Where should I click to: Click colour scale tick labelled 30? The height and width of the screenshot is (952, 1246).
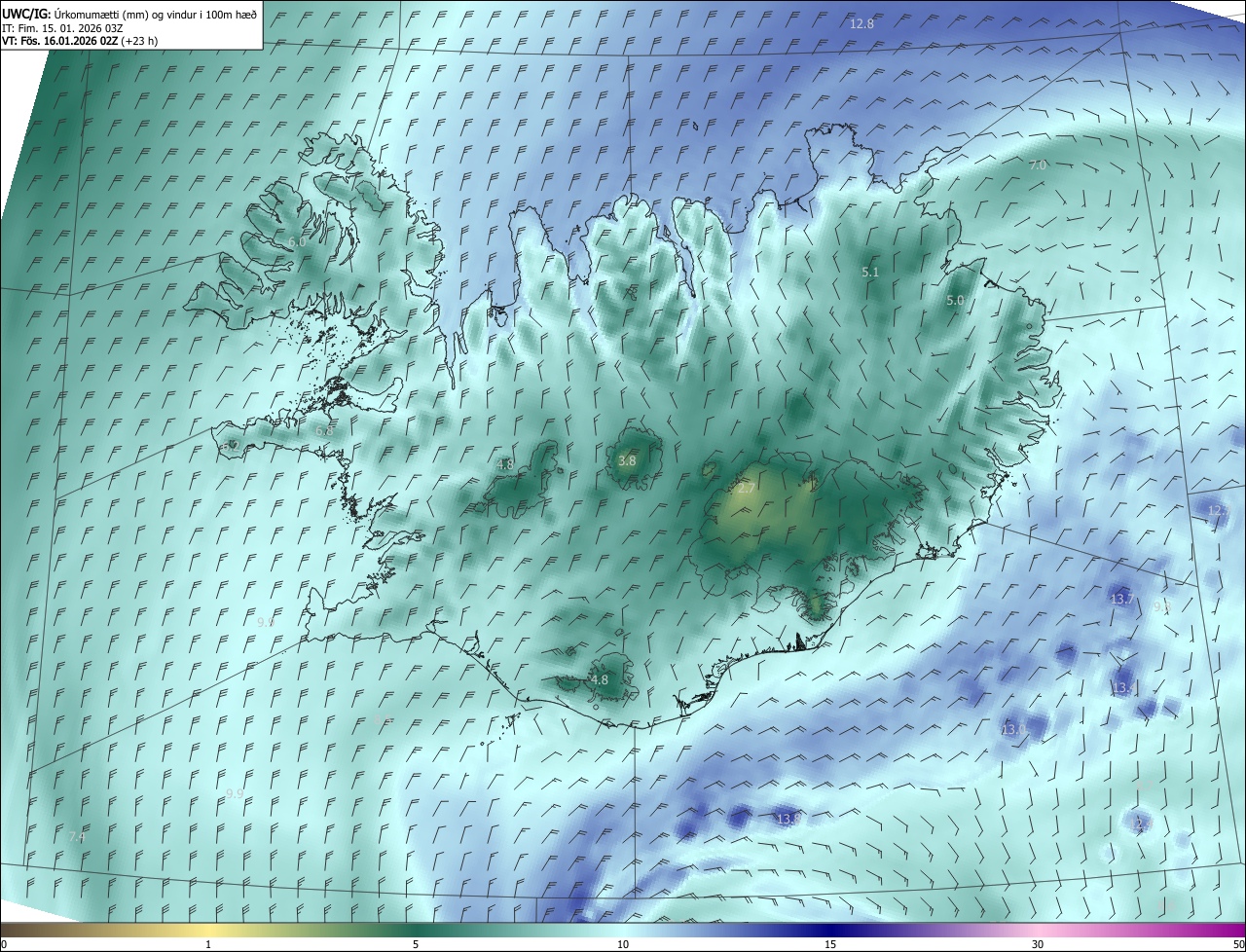1038,945
